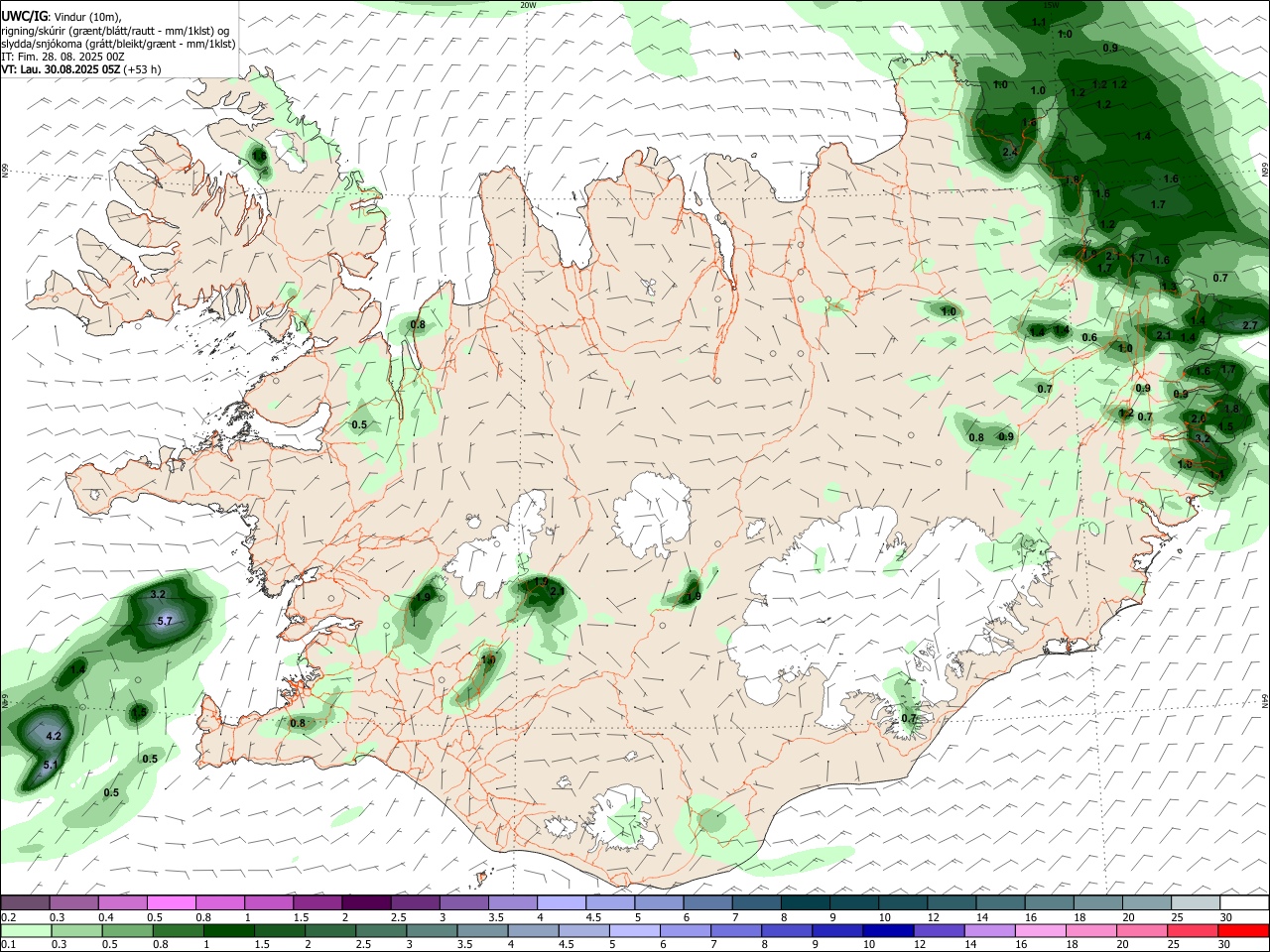This screenshot has width=1270, height=952.
Task: Select the 'slydda/snjókoma' legend description line
Action: tap(118, 44)
